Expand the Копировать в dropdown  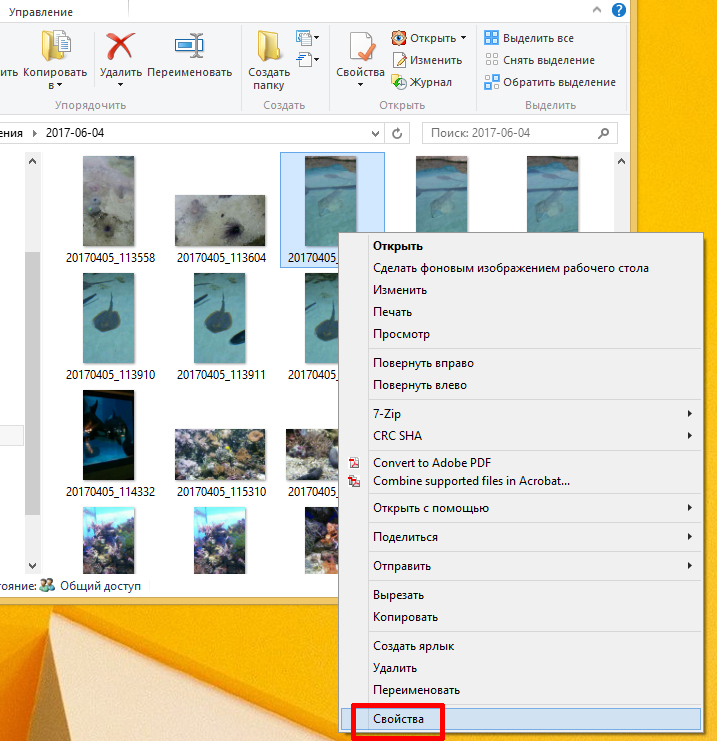49,85
